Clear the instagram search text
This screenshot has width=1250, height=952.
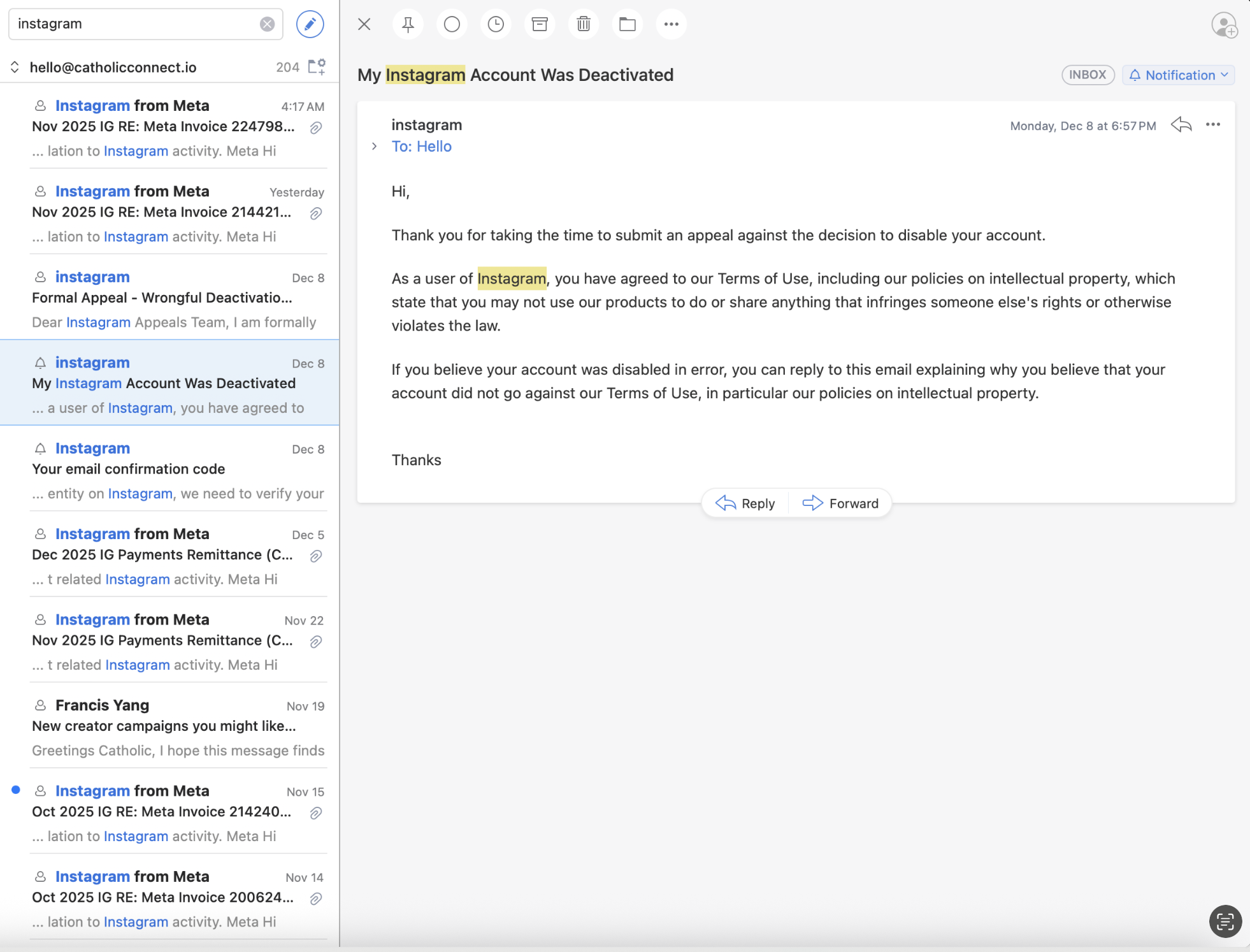pos(267,24)
